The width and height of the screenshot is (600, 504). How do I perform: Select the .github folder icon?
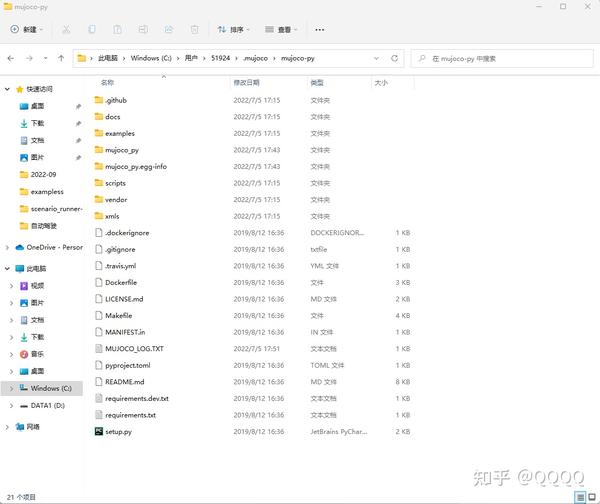click(x=99, y=100)
